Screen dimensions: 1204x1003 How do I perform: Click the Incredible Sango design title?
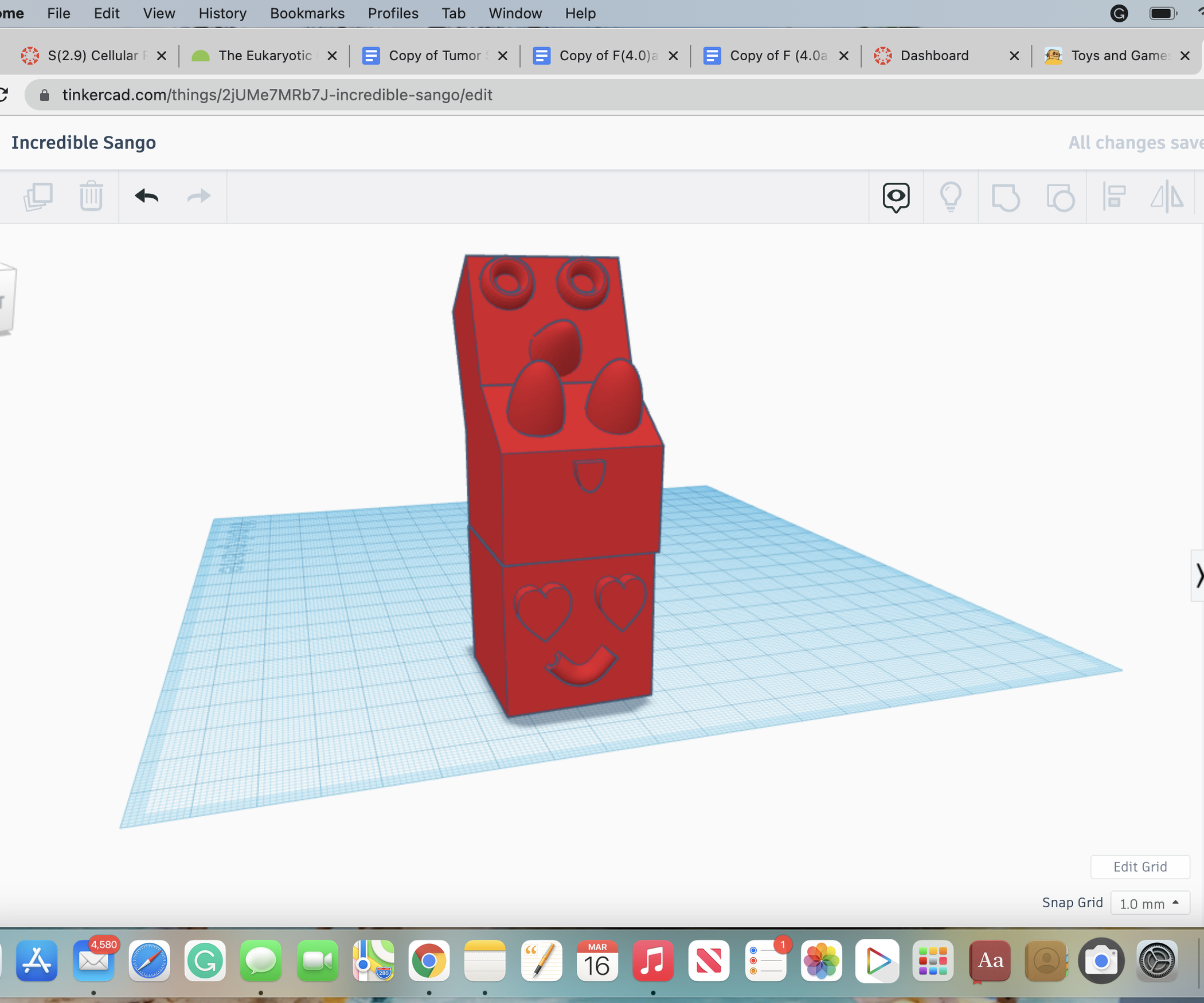pos(83,143)
